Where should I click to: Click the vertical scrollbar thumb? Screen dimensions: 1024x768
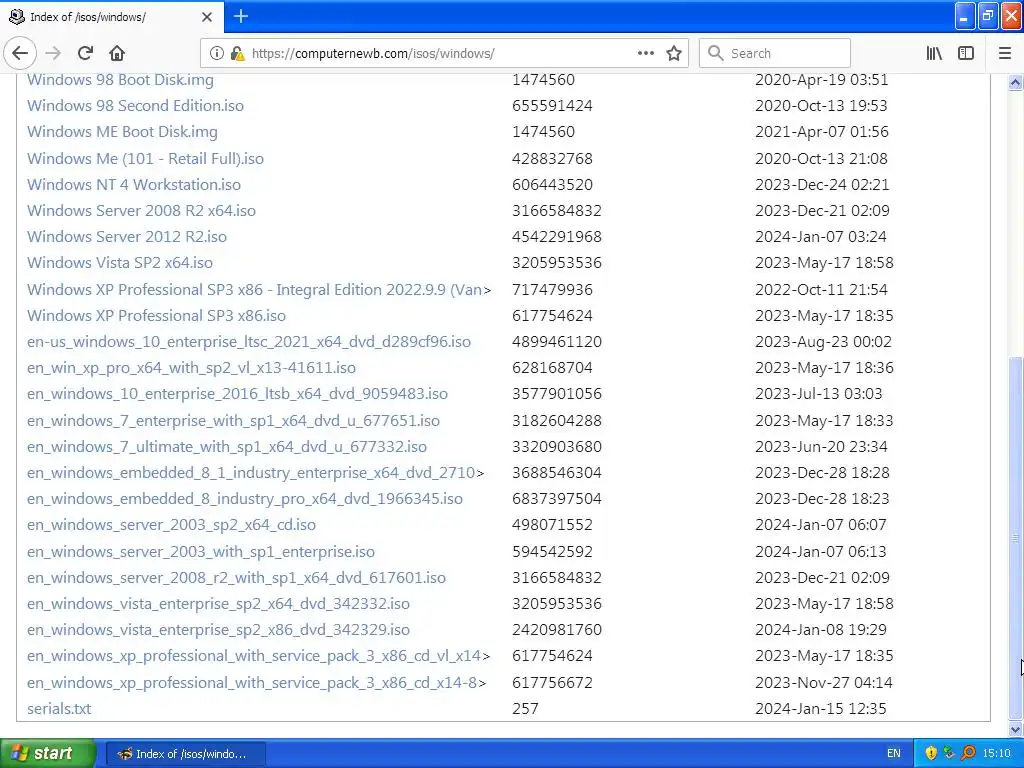[x=1016, y=537]
